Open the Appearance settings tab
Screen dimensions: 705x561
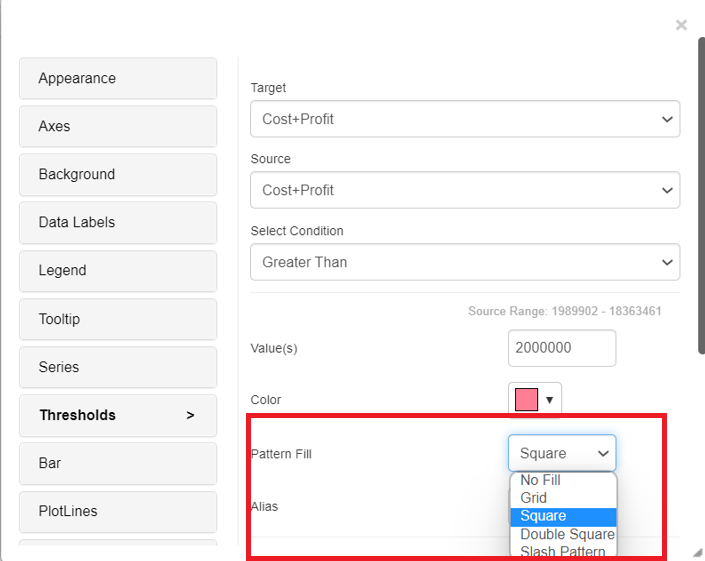(118, 78)
